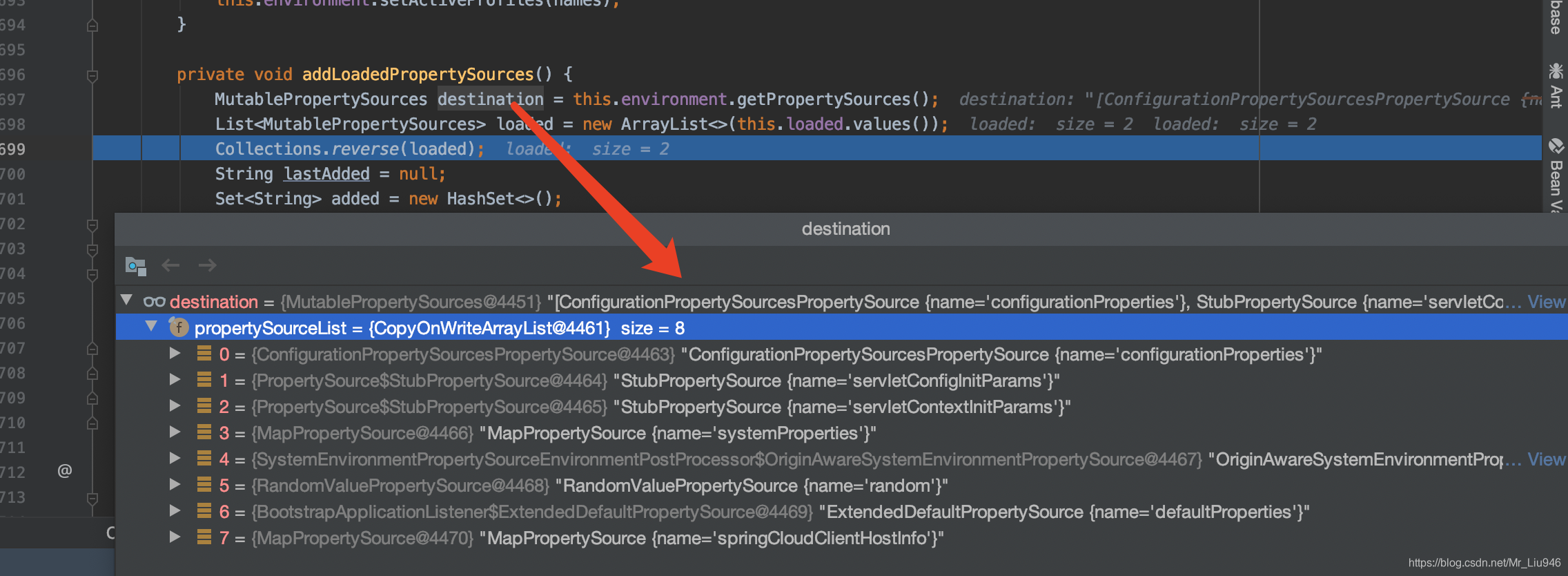Click the lastAdded variable on line 700
Image resolution: width=1568 pixels, height=576 pixels.
click(x=326, y=174)
